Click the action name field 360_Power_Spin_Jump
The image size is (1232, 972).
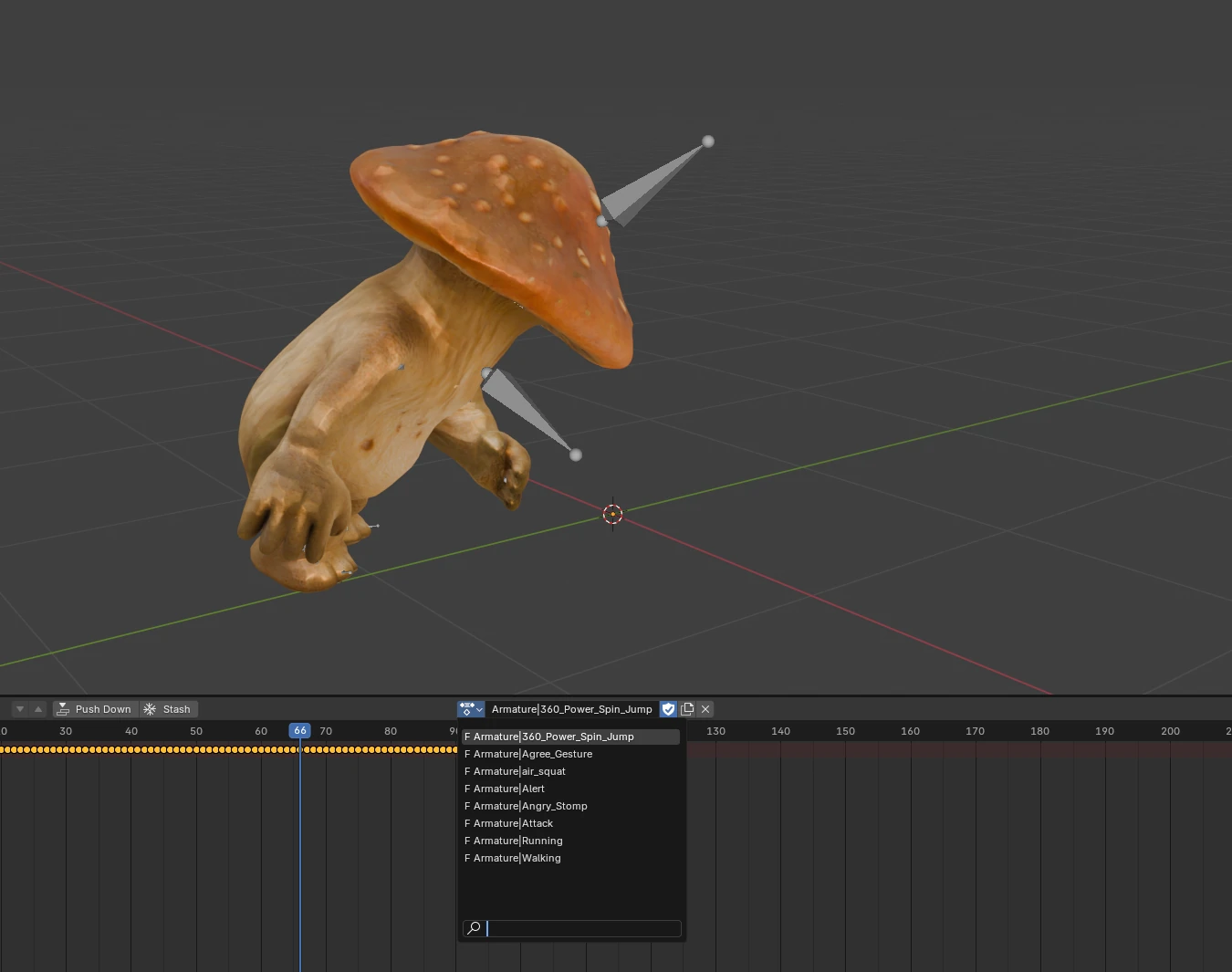pyautogui.click(x=571, y=709)
